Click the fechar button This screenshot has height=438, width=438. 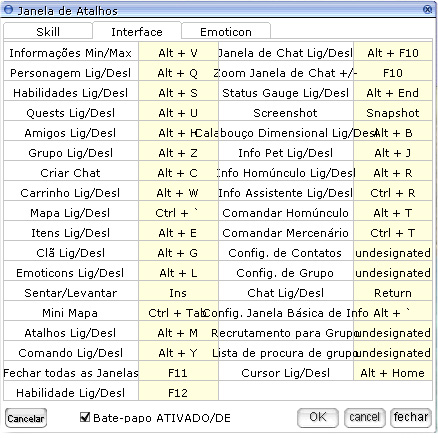[411, 417]
